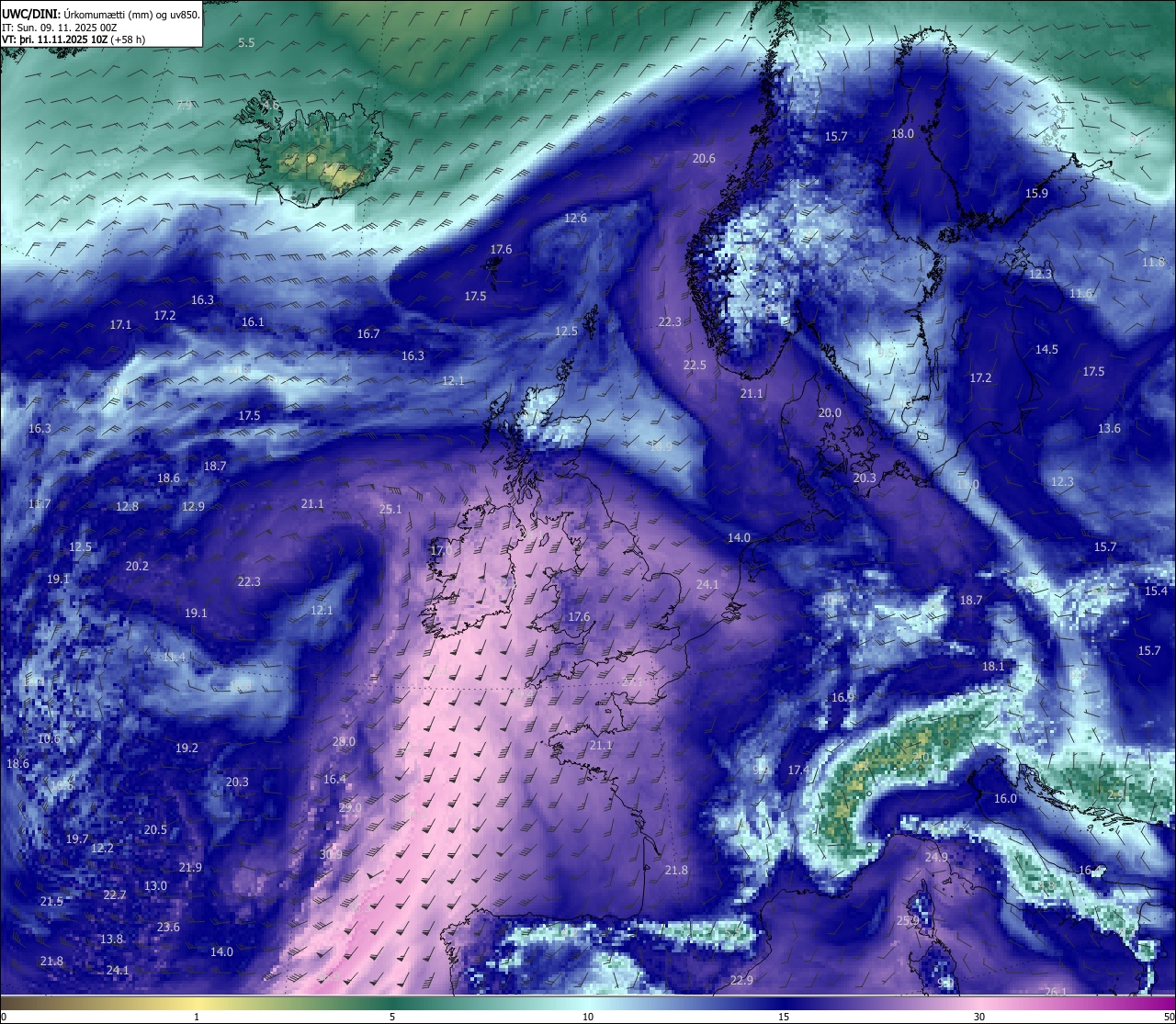Select the 25.9 value near Corsica
The width and height of the screenshot is (1176, 1024).
908,921
